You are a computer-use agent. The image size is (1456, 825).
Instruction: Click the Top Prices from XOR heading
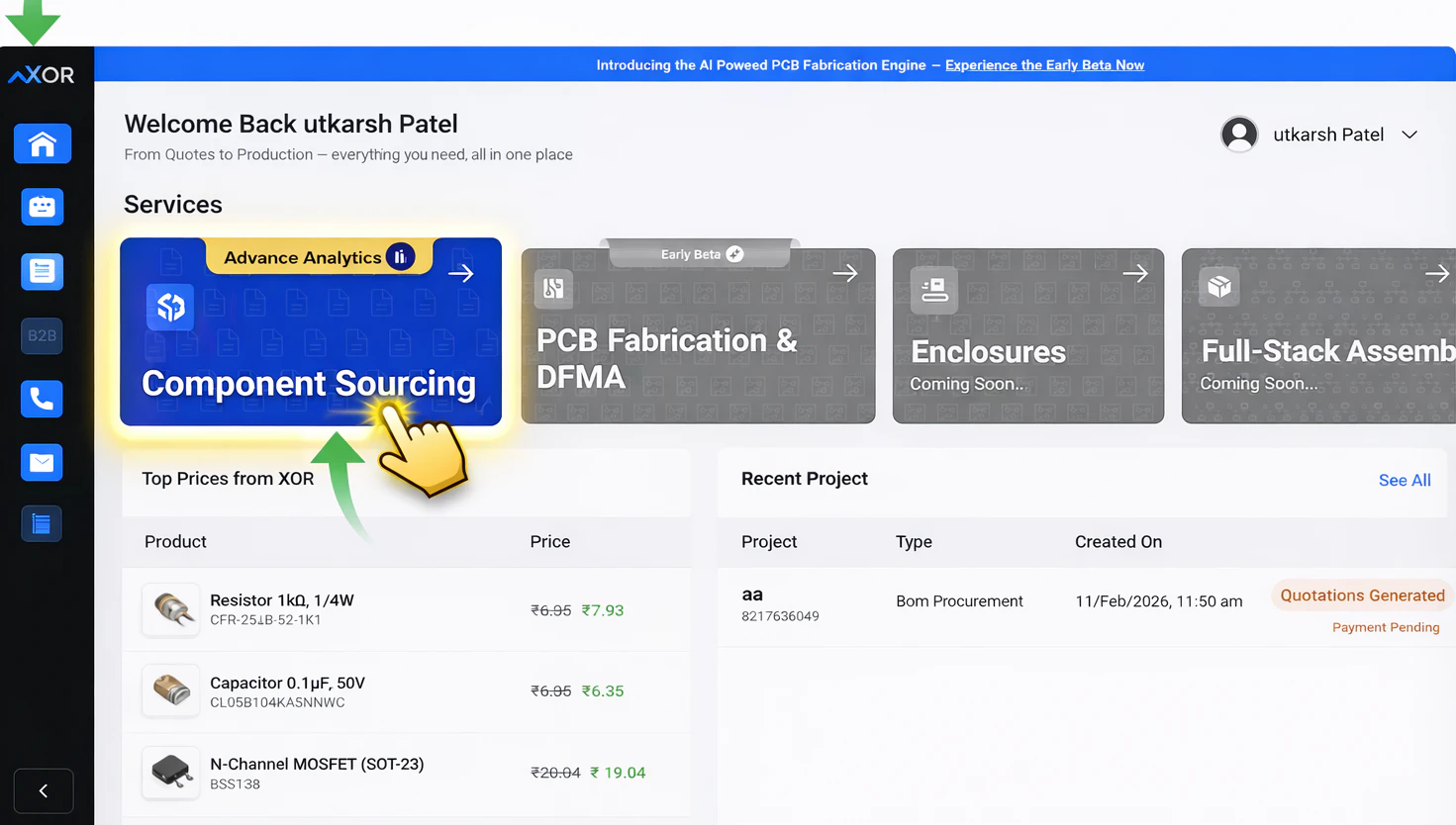click(228, 479)
